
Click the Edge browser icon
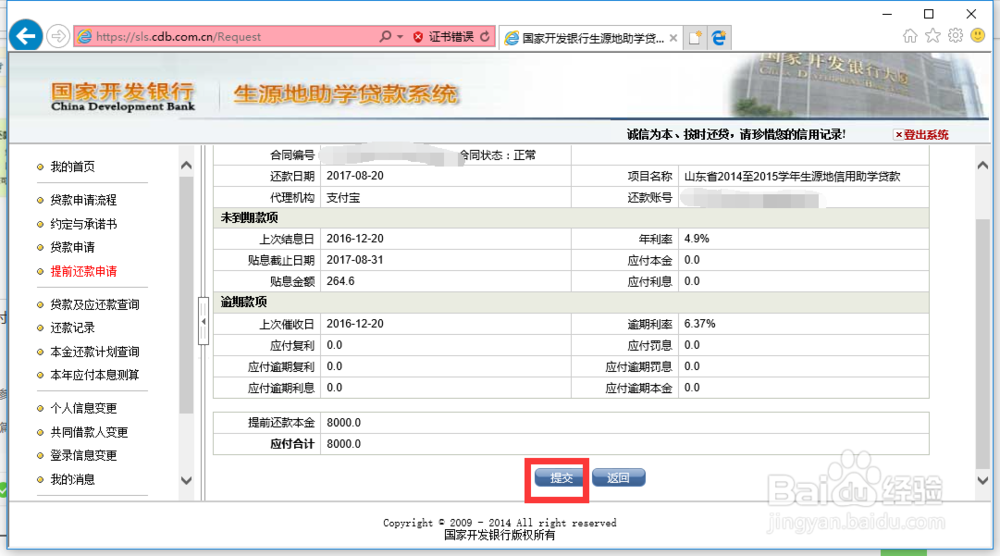coord(719,38)
